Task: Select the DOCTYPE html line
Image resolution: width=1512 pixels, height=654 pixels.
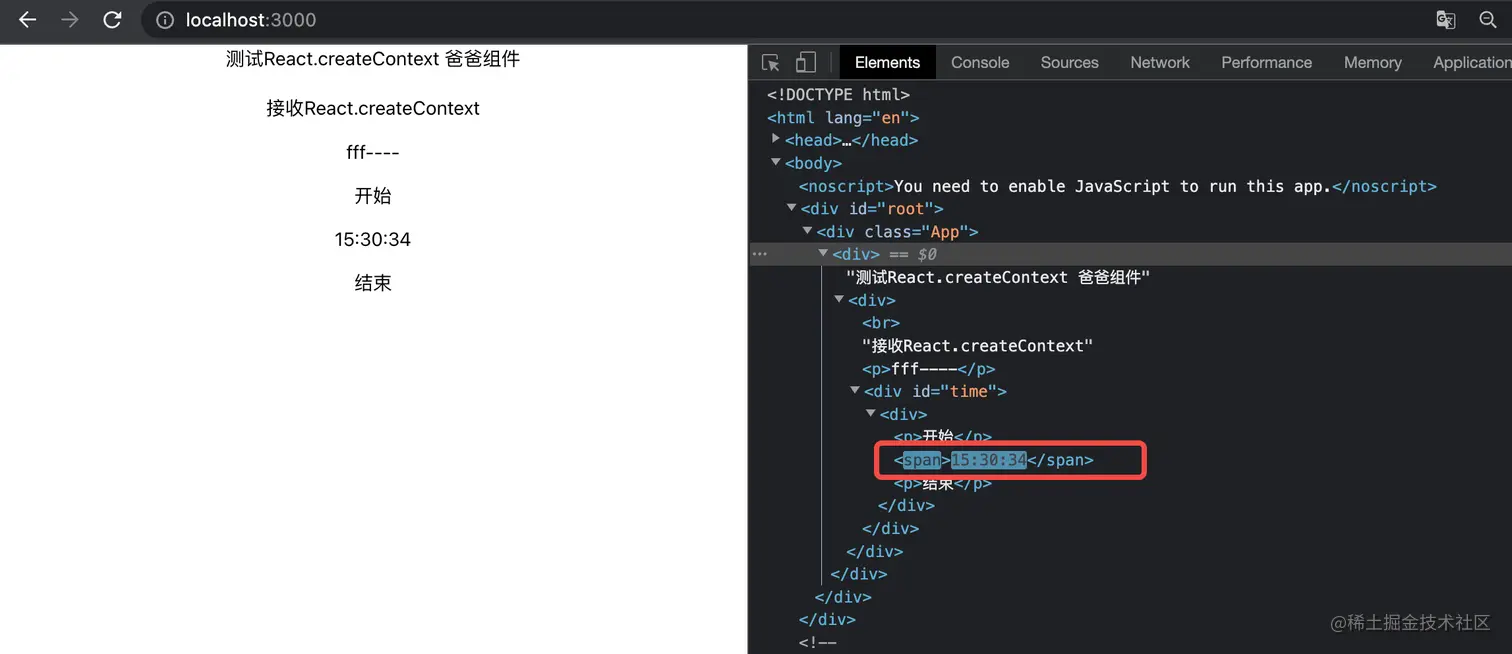Action: (x=838, y=94)
